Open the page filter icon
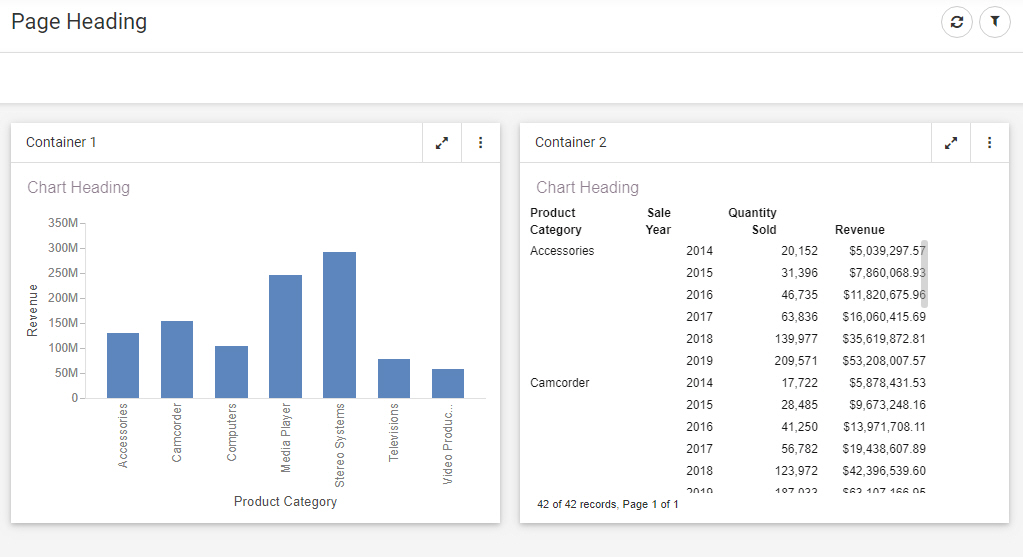 coord(995,22)
